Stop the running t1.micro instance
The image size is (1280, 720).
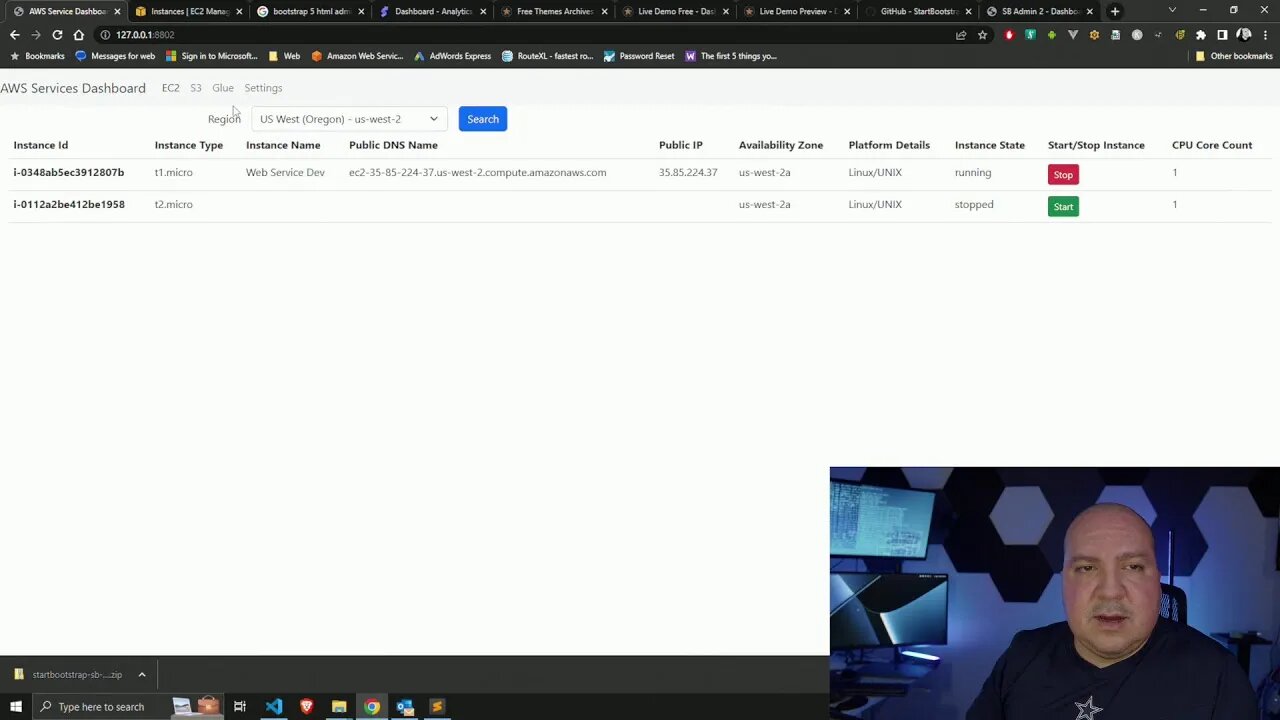click(x=1063, y=174)
